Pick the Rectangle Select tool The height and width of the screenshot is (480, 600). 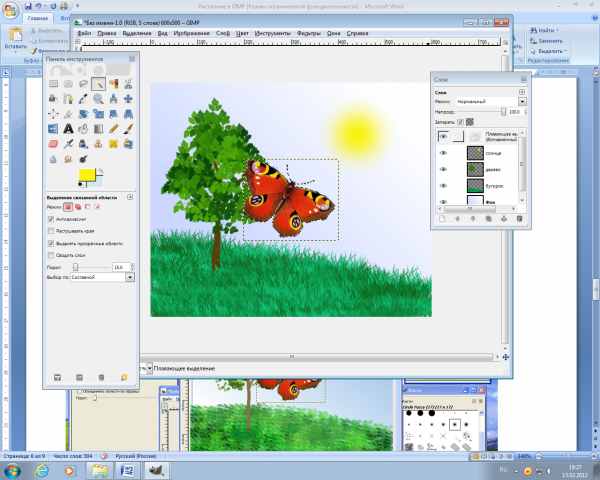[53, 85]
